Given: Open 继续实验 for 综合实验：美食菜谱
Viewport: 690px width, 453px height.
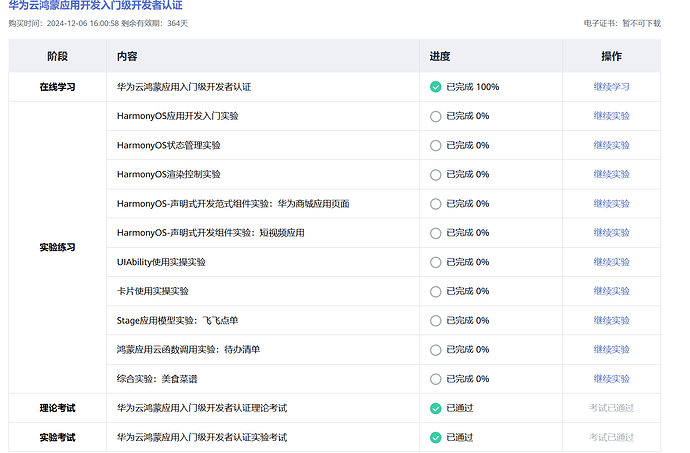Looking at the screenshot, I should click(611, 379).
